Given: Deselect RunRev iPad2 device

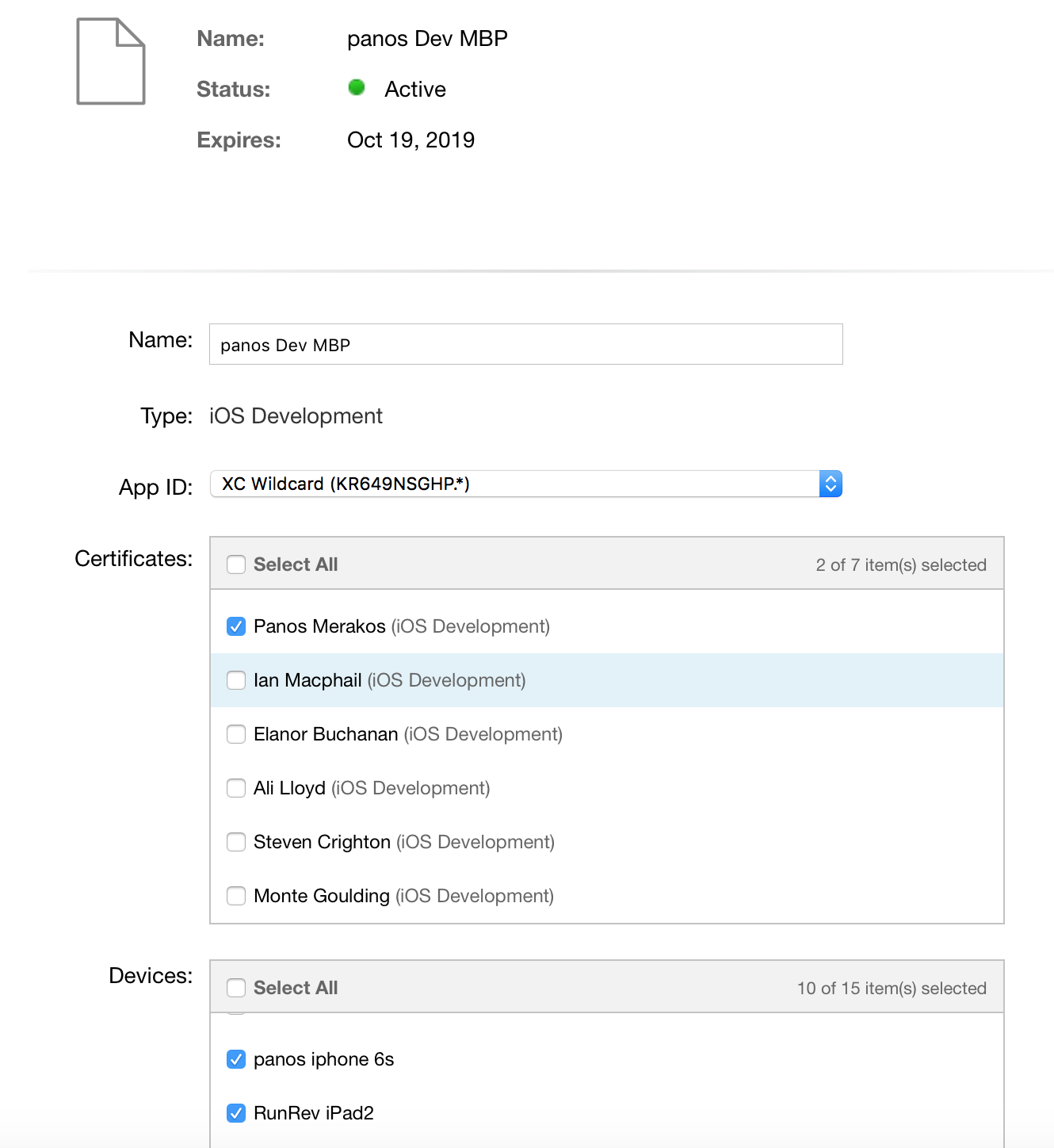Looking at the screenshot, I should (236, 1113).
